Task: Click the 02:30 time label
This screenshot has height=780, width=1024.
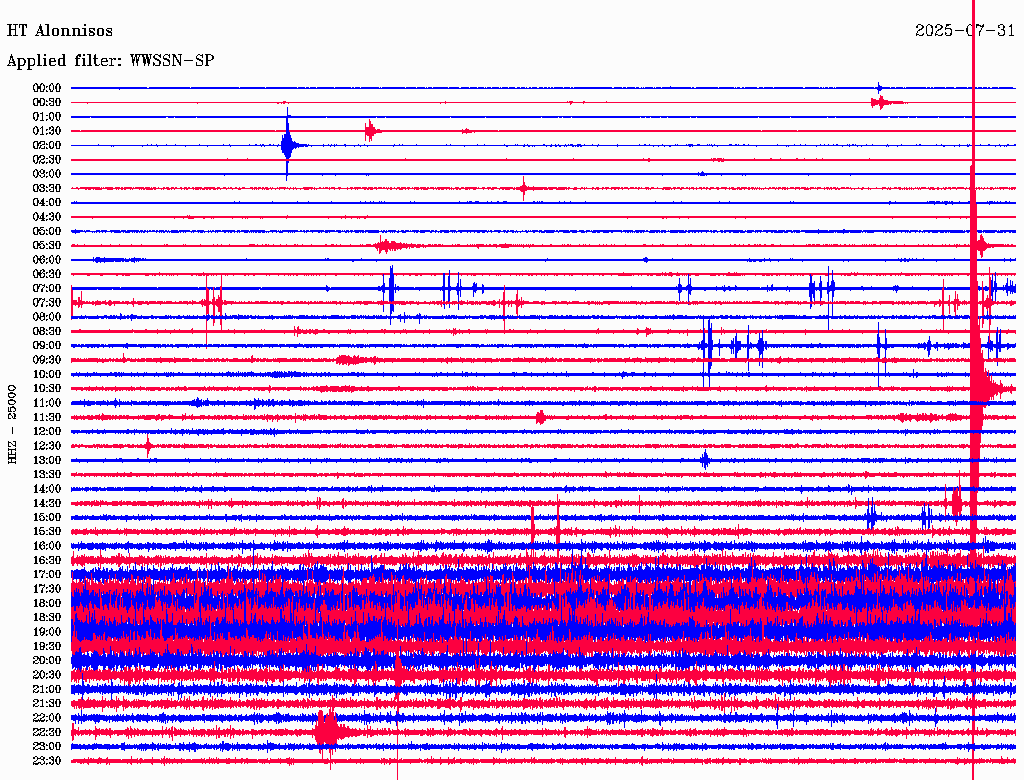Action: 47,159
